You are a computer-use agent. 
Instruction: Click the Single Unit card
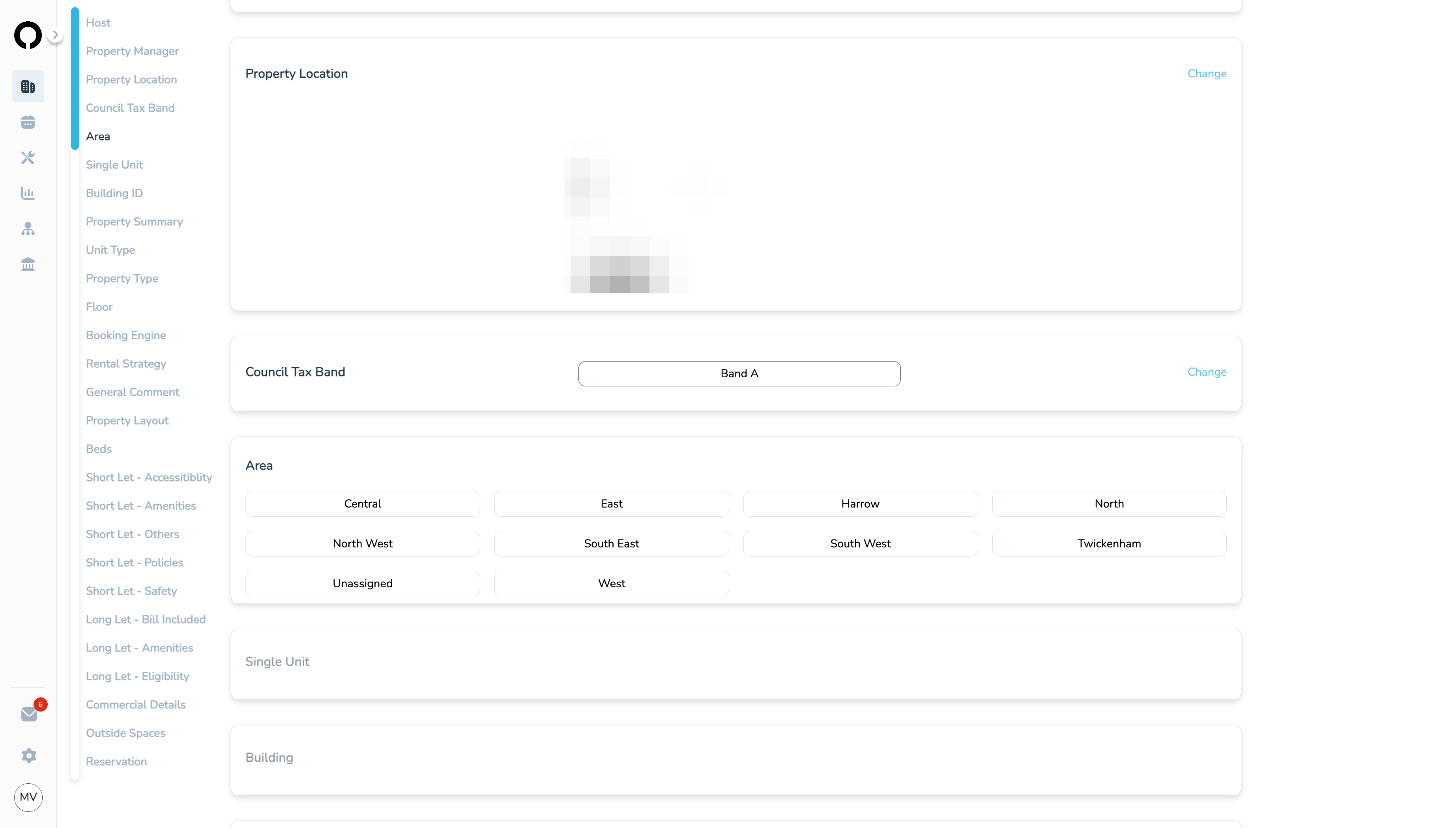[735, 664]
